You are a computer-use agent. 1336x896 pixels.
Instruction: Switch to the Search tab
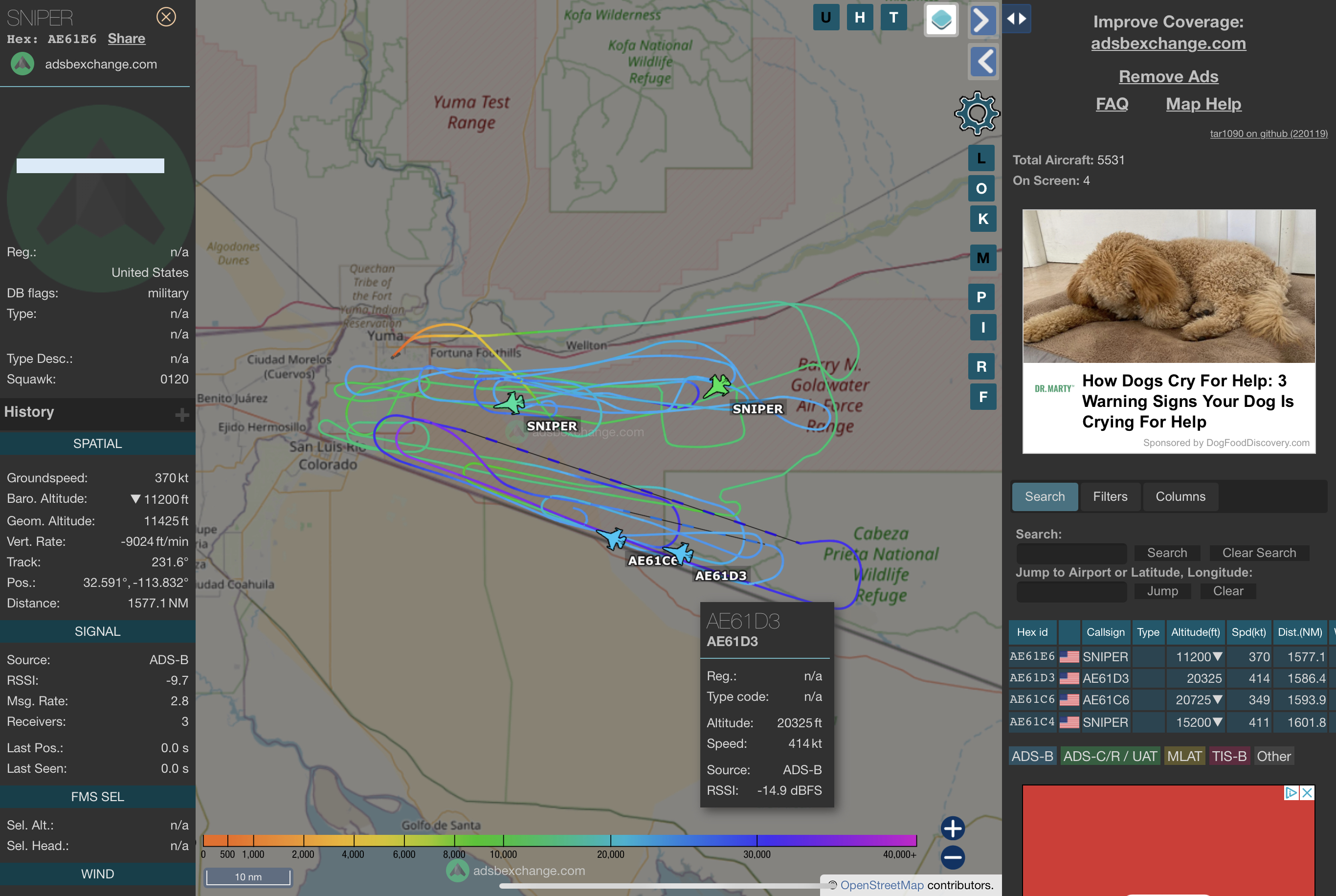pyautogui.click(x=1045, y=496)
